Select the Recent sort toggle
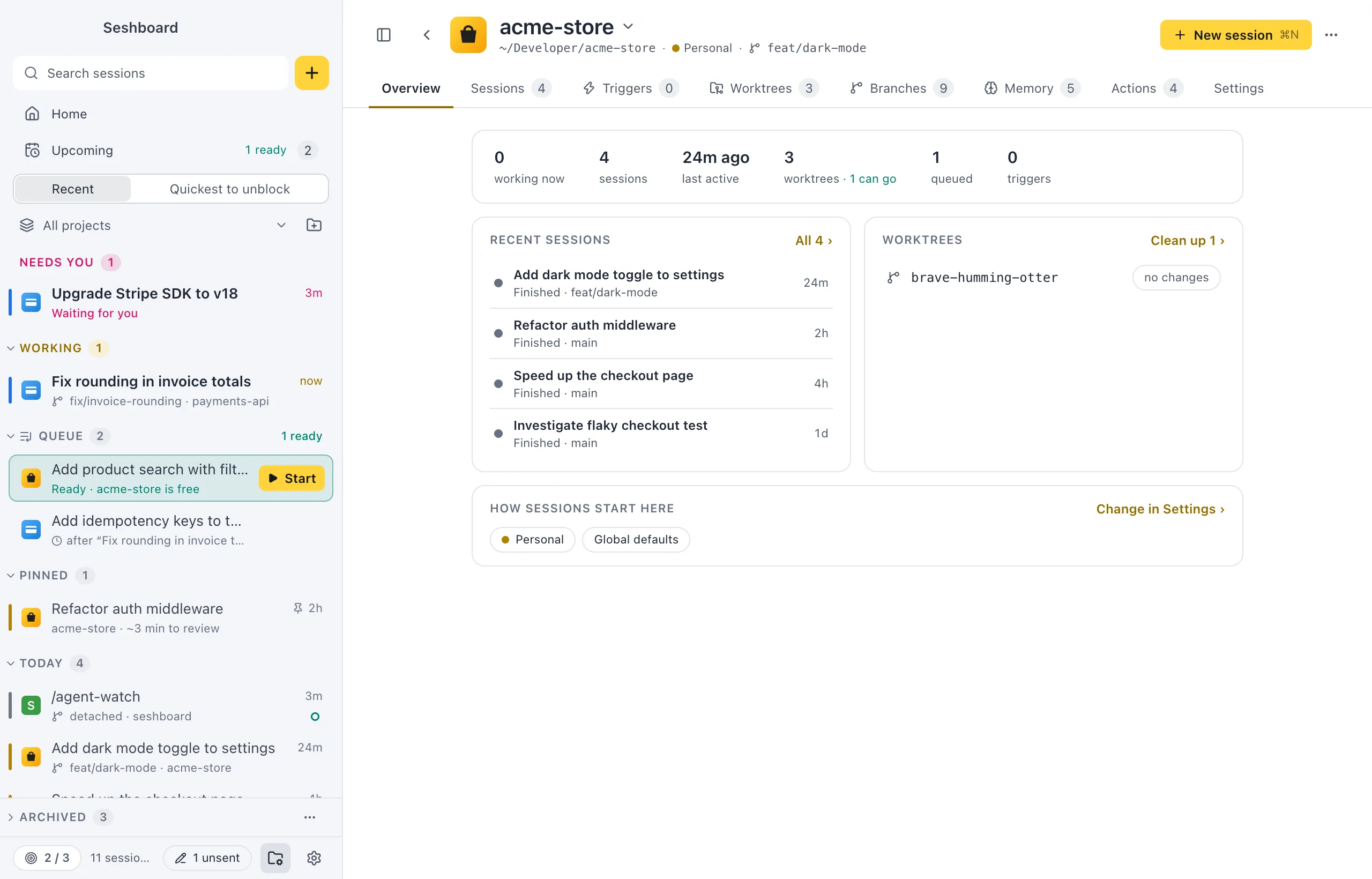1372x879 pixels. point(72,189)
